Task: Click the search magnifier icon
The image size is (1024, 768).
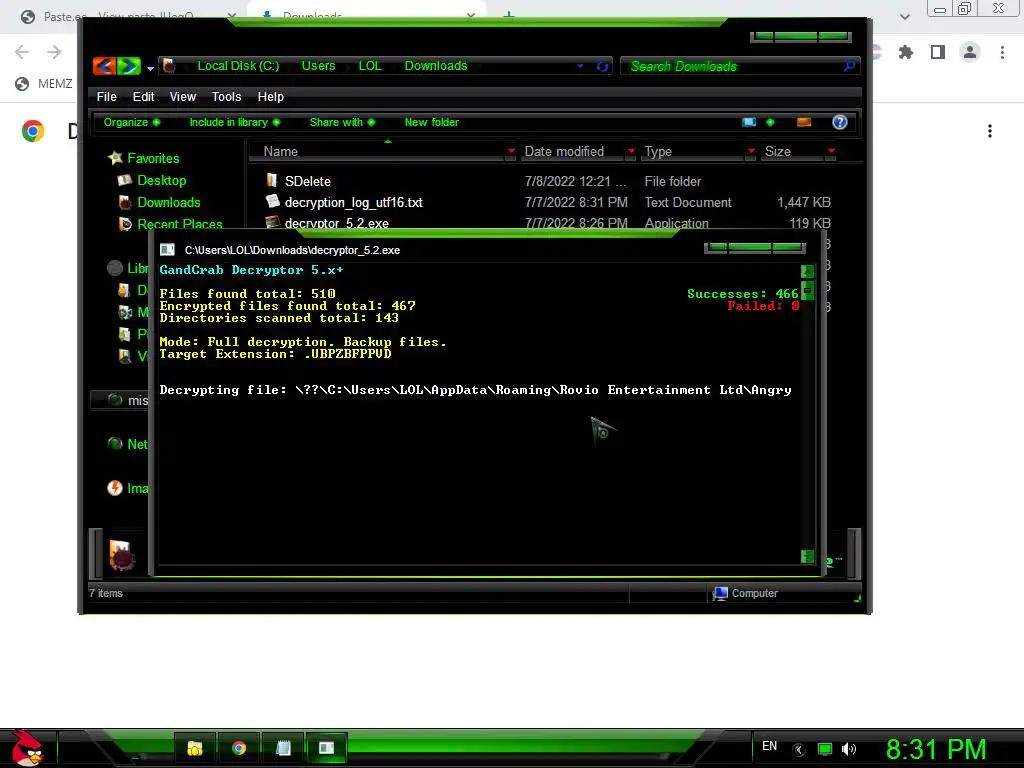Action: 849,66
